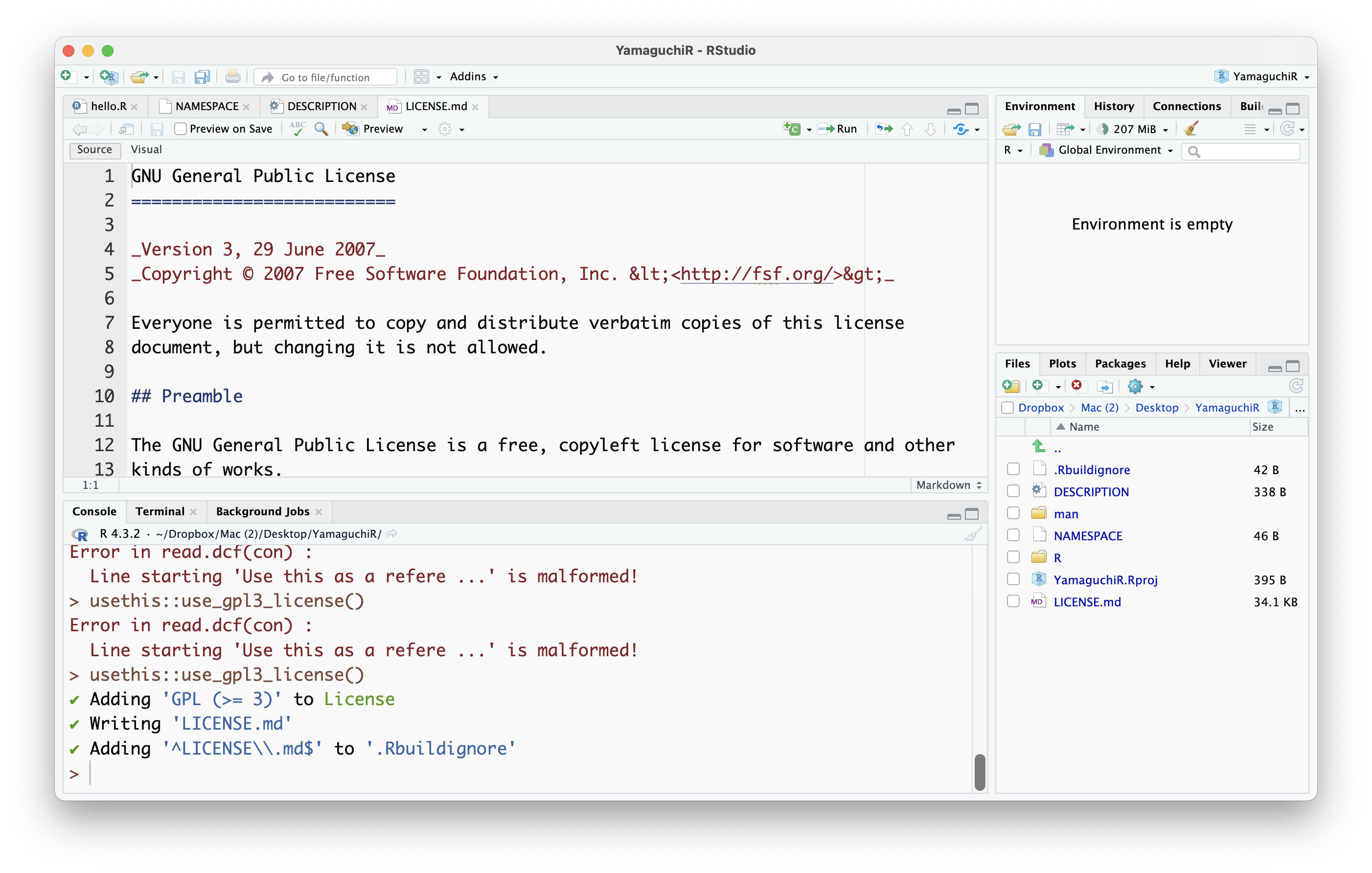Image resolution: width=1372 pixels, height=873 pixels.
Task: Open the Markdown file type selector
Action: (949, 485)
